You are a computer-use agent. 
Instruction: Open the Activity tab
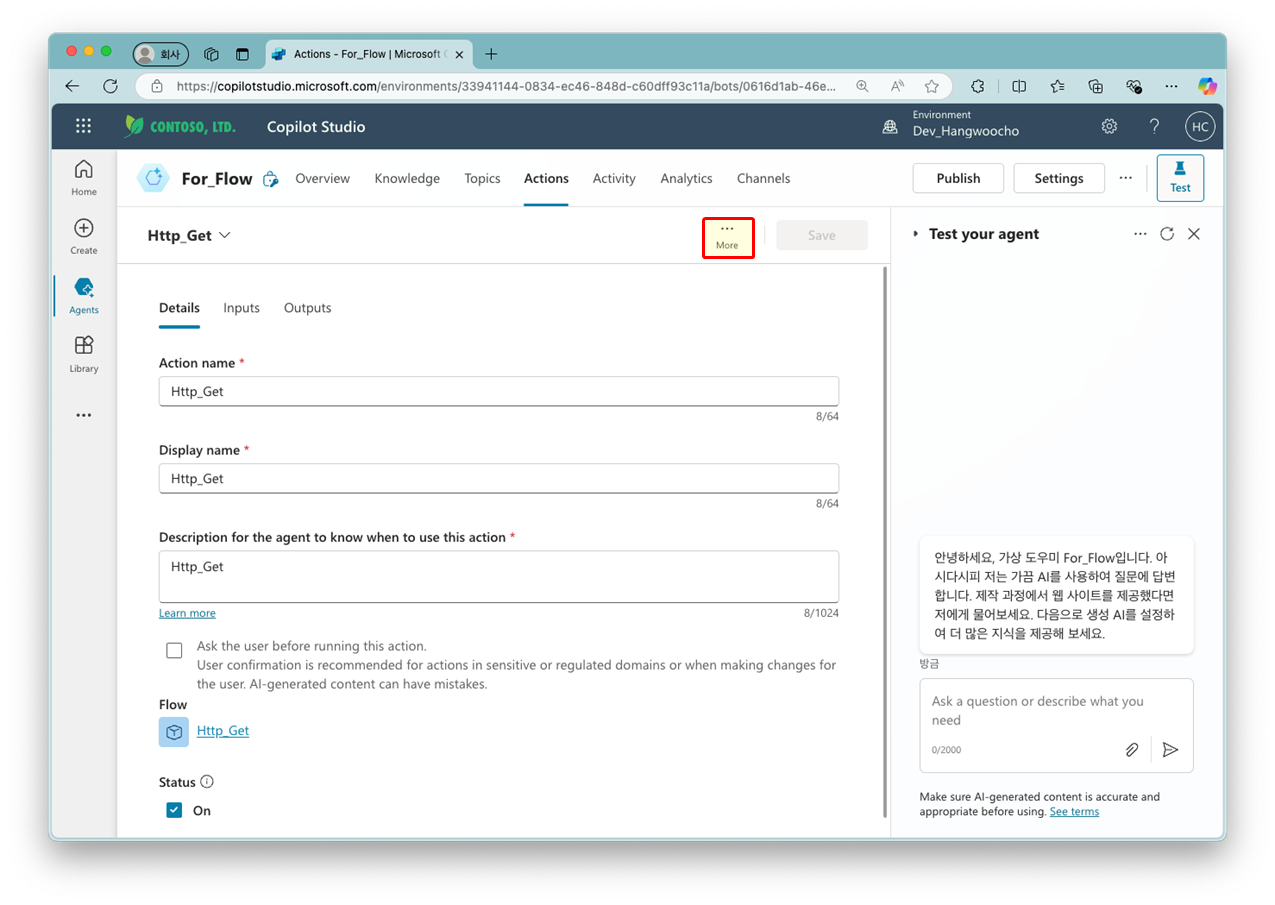614,178
